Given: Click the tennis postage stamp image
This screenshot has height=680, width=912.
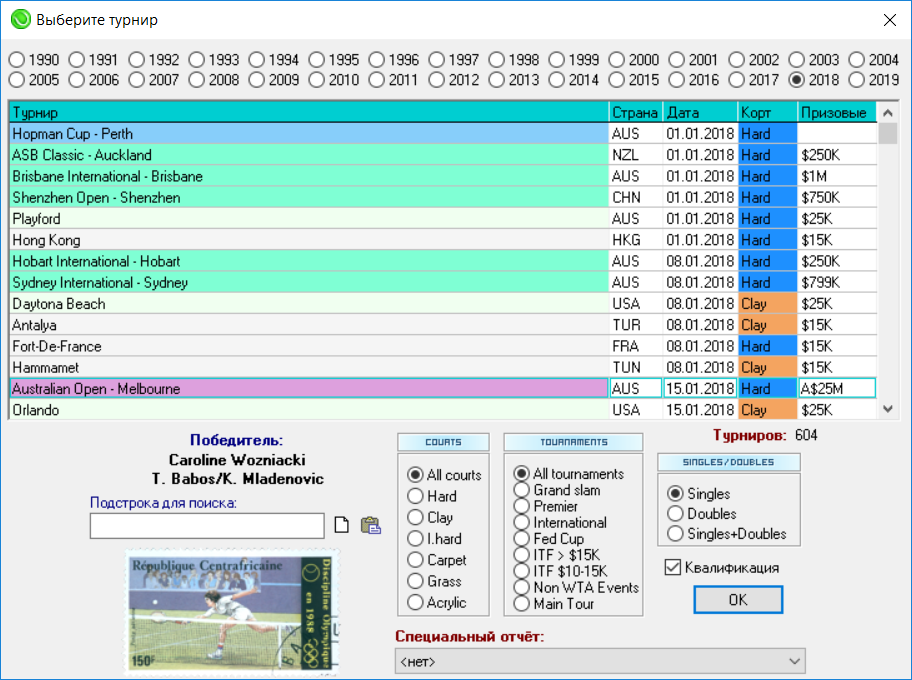Looking at the screenshot, I should pyautogui.click(x=233, y=613).
